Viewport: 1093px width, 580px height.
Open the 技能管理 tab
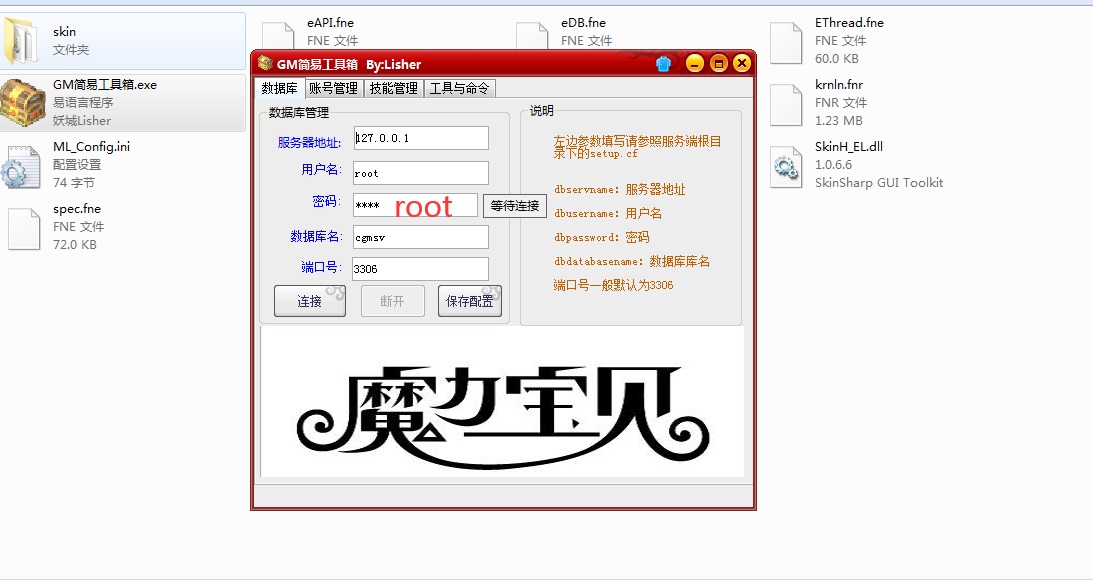coord(394,88)
